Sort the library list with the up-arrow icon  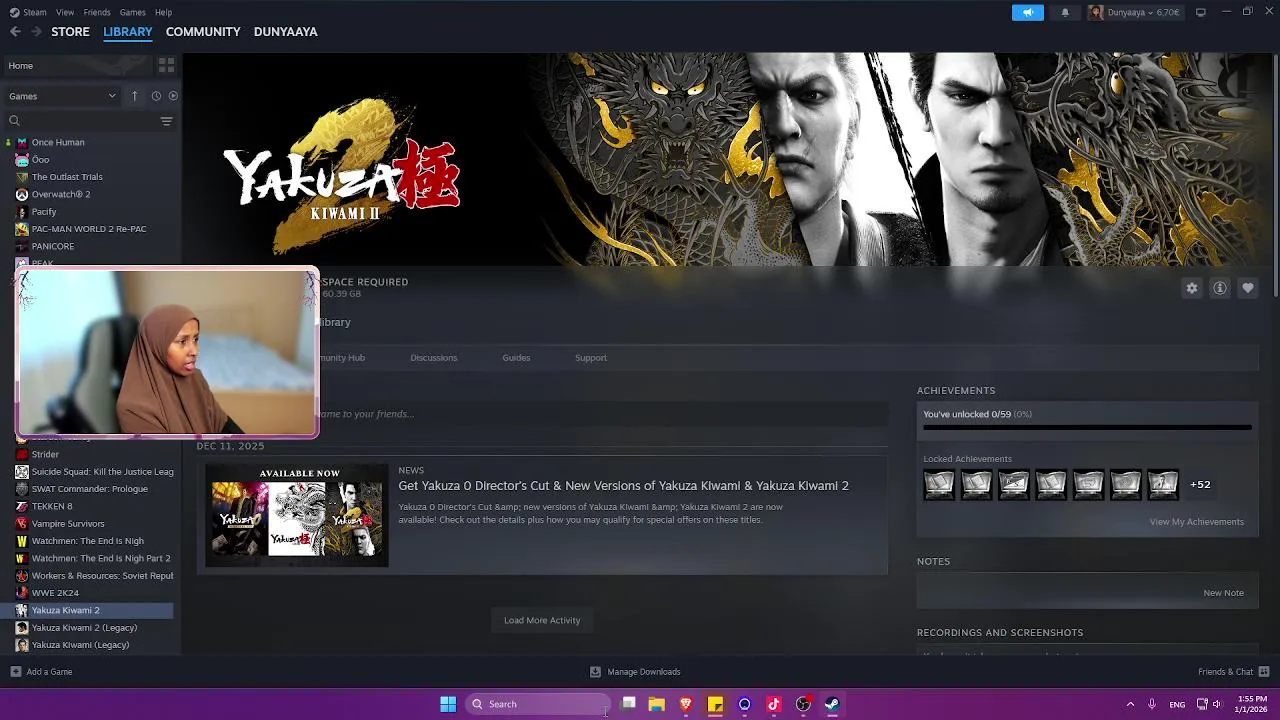point(134,96)
